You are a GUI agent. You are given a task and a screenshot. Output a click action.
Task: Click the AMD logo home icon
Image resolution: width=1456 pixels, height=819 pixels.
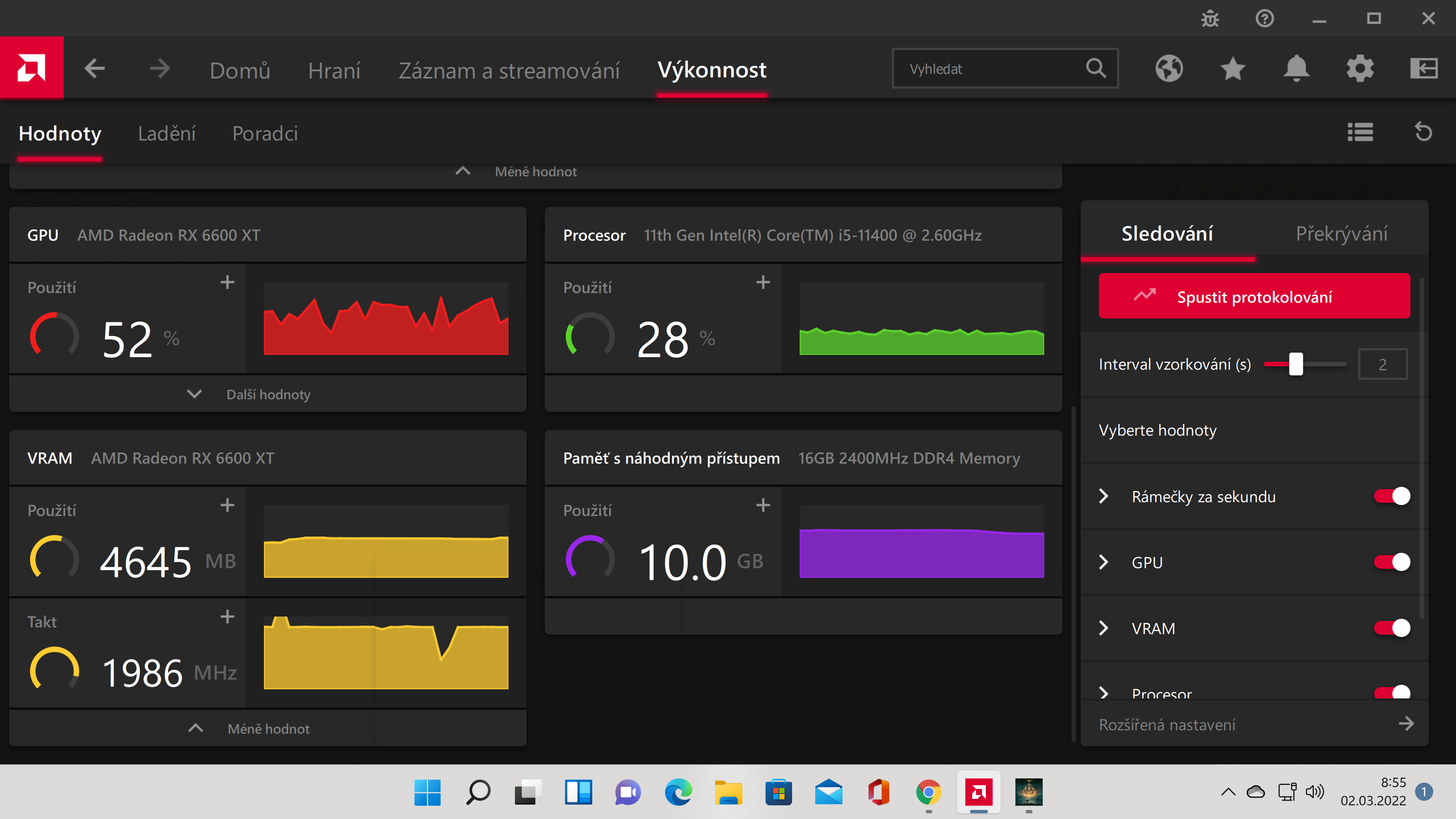click(31, 68)
